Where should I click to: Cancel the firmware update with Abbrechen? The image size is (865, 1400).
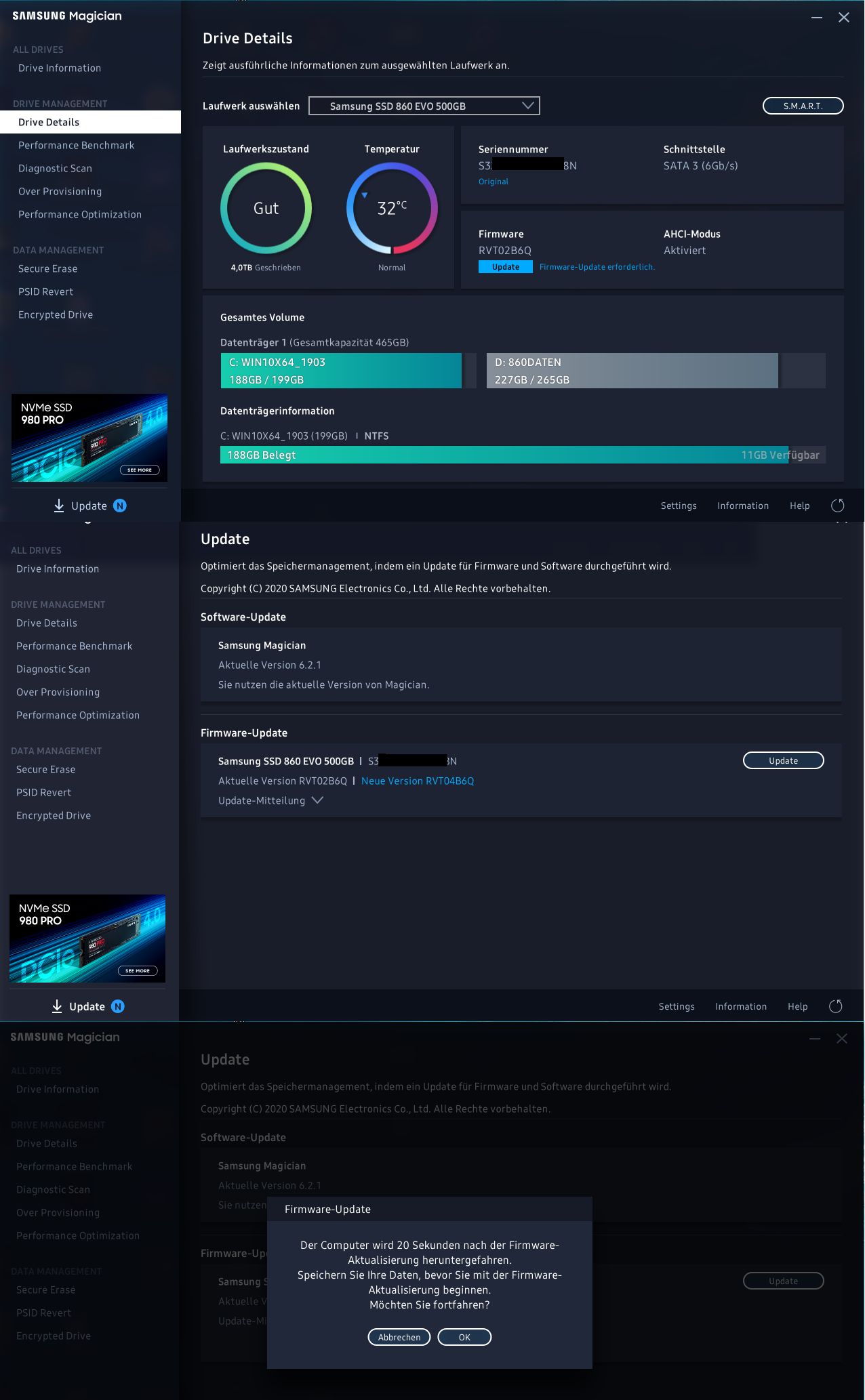pos(399,1337)
